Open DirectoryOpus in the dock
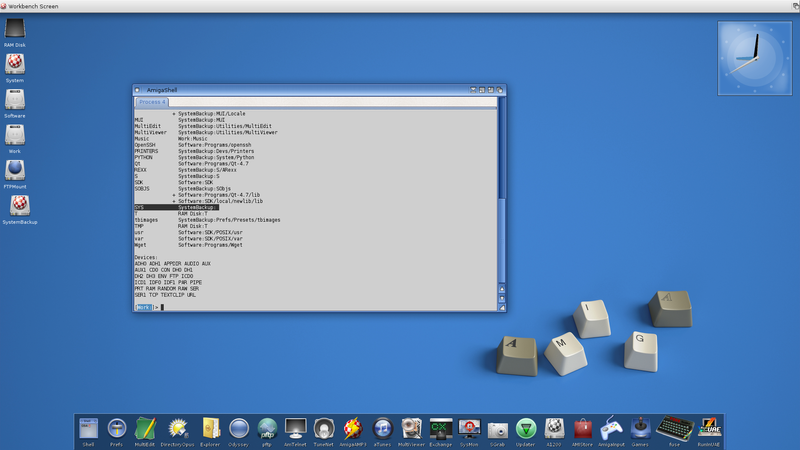 point(179,428)
